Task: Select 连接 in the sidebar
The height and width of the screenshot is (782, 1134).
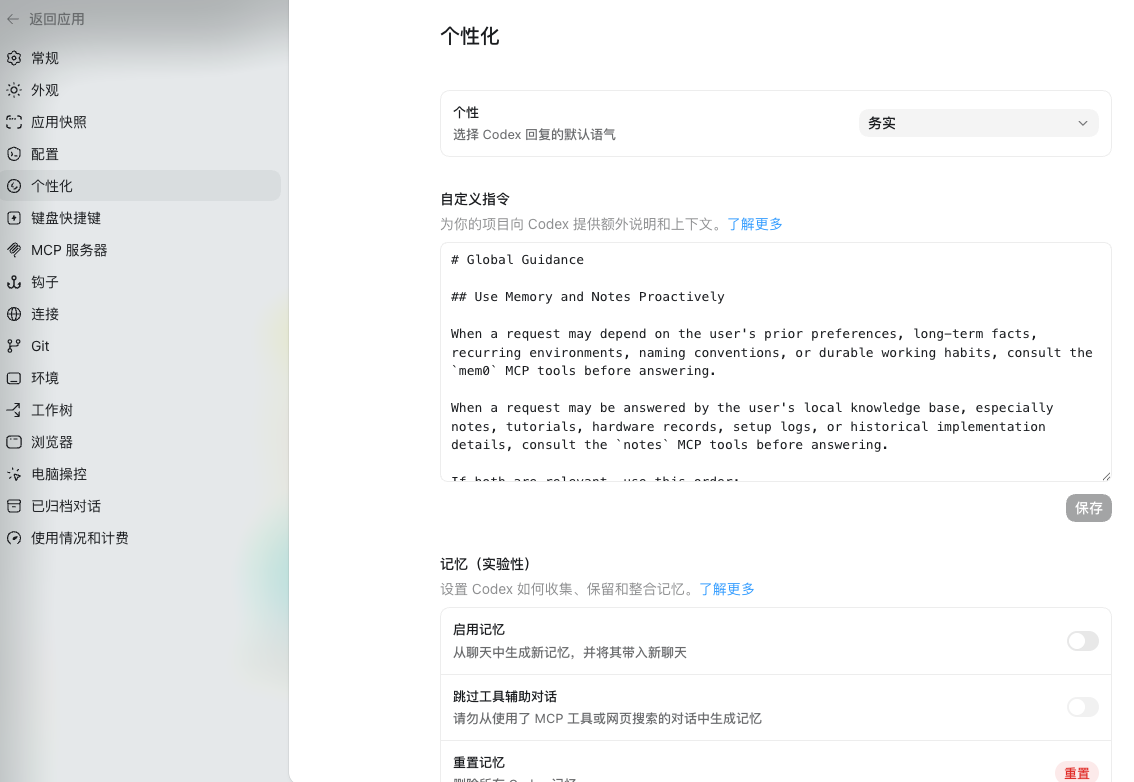Action: click(140, 314)
